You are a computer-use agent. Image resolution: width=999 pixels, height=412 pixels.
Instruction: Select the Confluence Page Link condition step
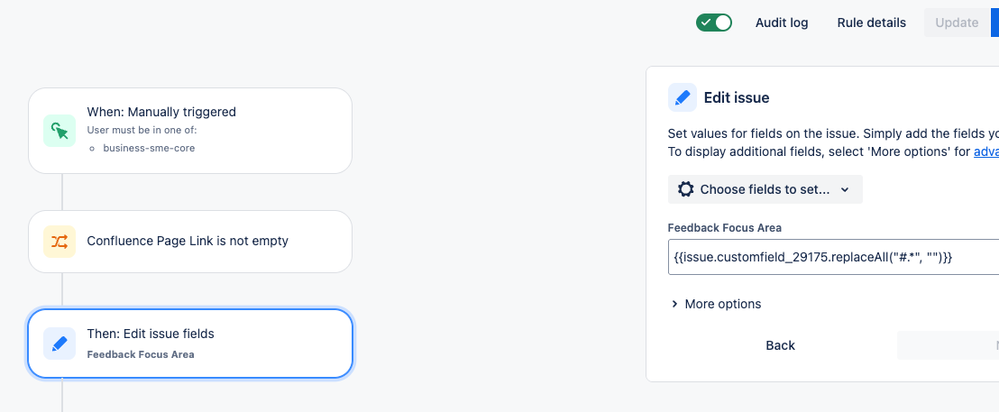coord(190,241)
